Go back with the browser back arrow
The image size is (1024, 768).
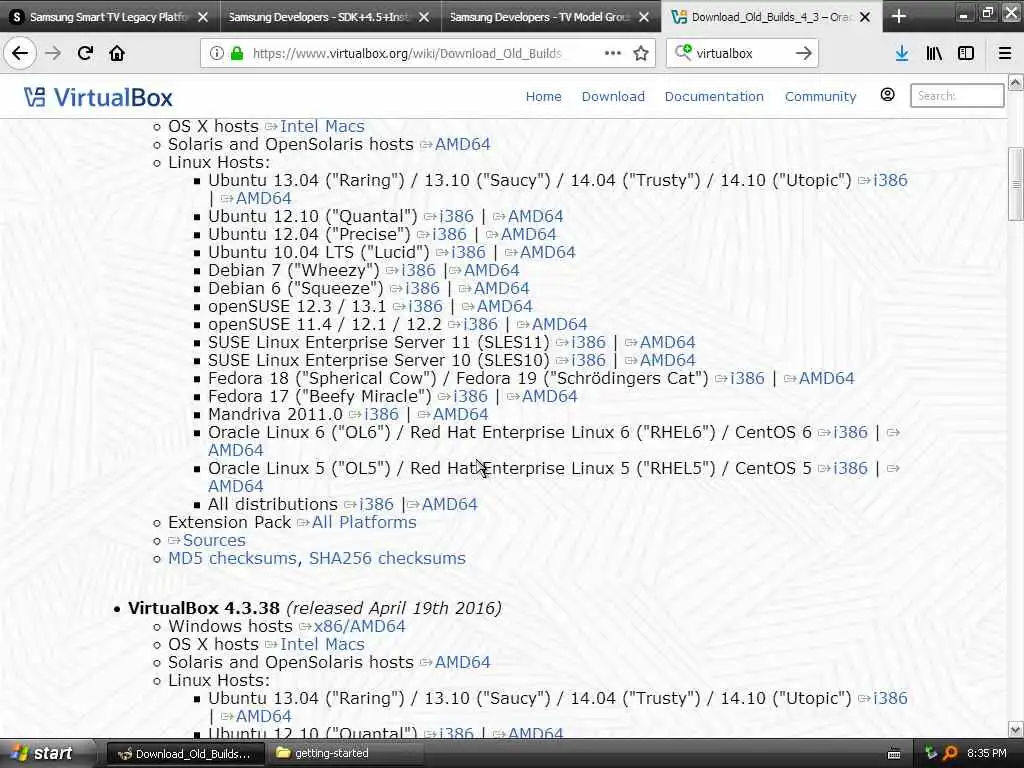[x=20, y=53]
